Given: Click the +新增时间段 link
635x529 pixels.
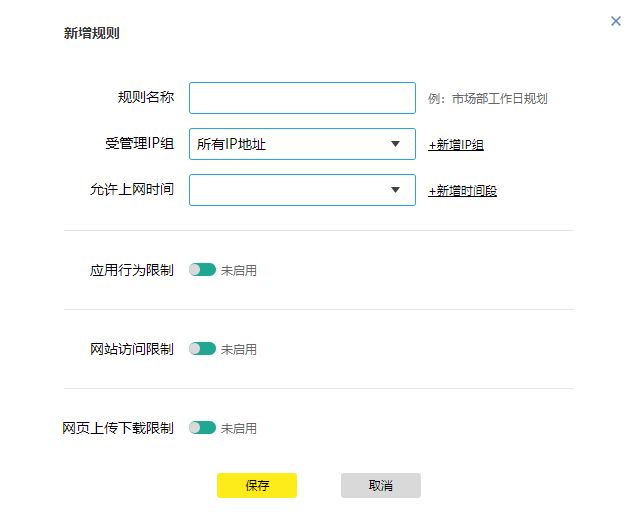Looking at the screenshot, I should point(462,191).
